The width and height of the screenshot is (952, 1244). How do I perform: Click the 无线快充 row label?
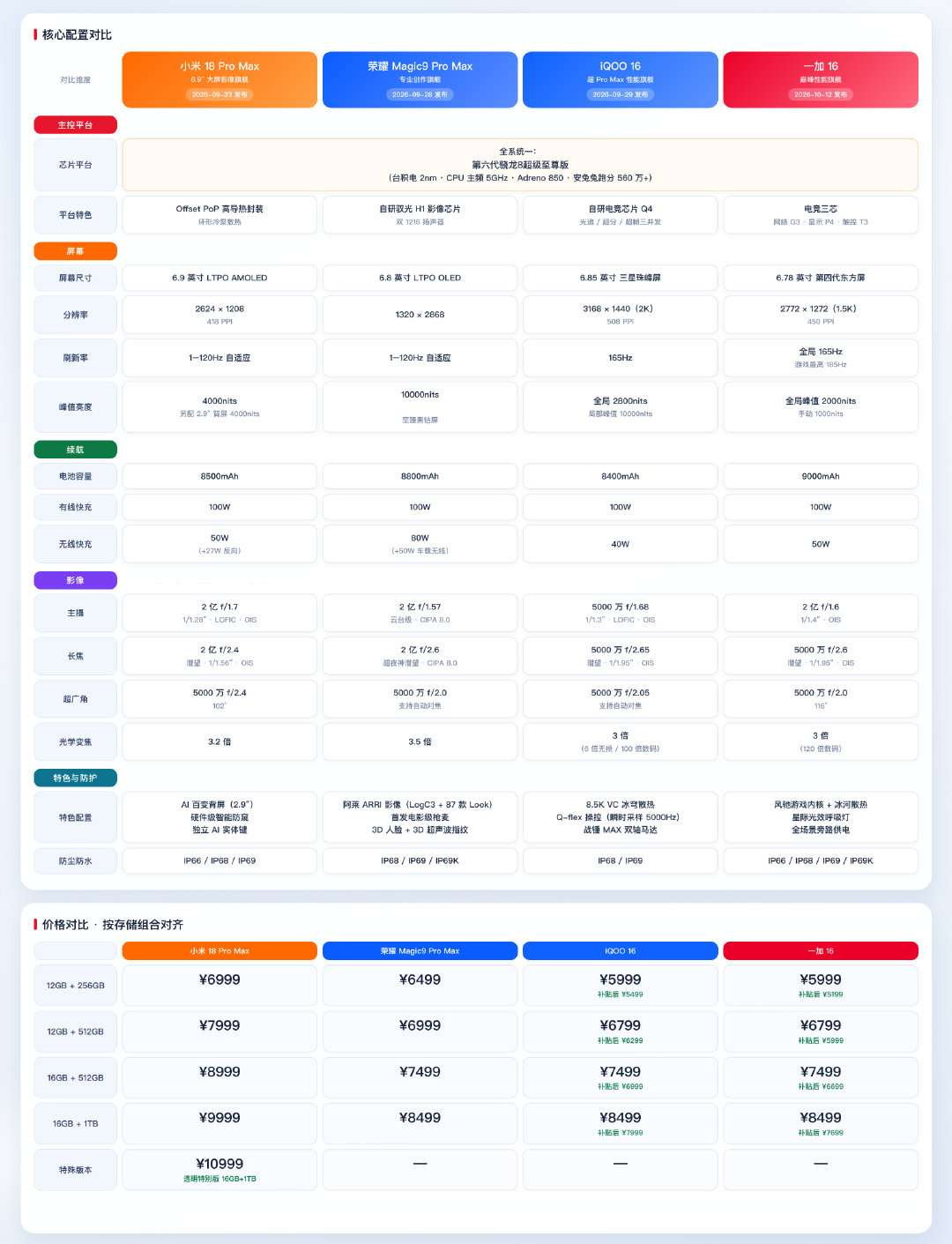pyautogui.click(x=75, y=544)
